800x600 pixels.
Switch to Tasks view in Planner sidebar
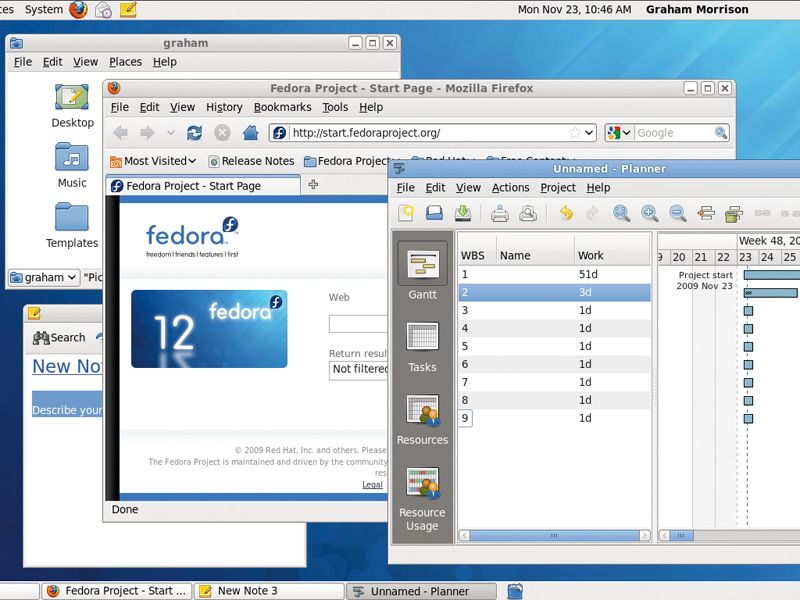click(422, 347)
